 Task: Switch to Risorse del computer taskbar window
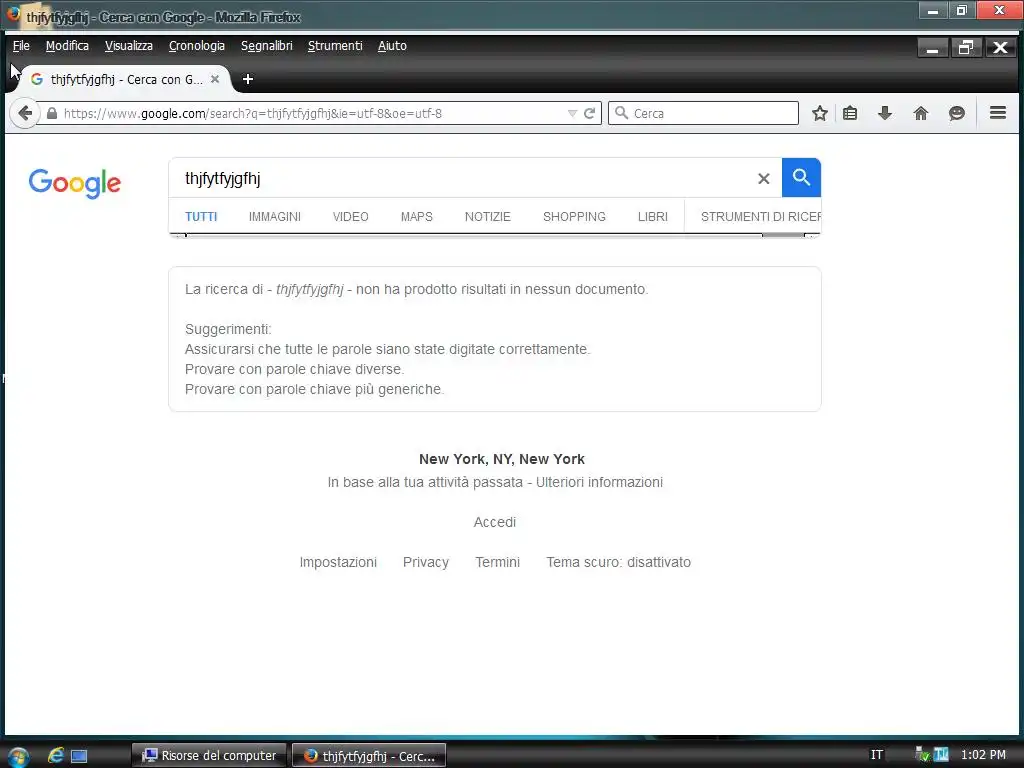pyautogui.click(x=209, y=756)
